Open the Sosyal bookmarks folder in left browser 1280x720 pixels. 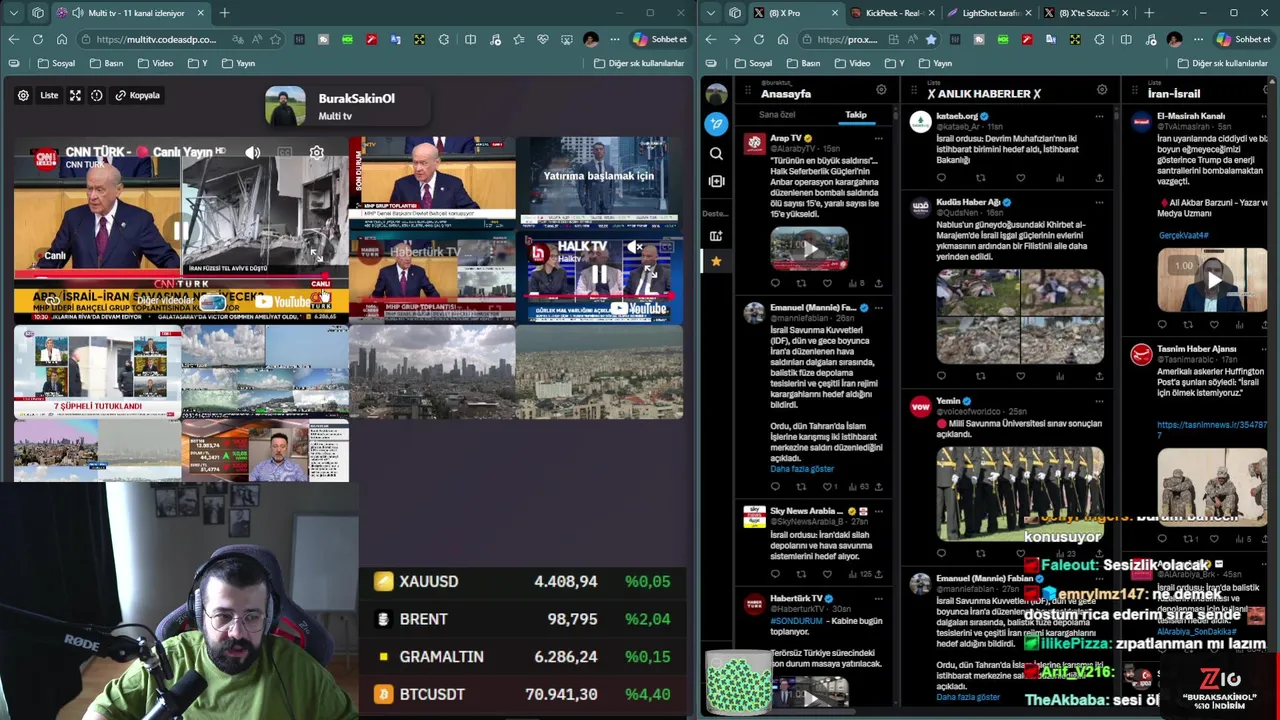(x=56, y=63)
